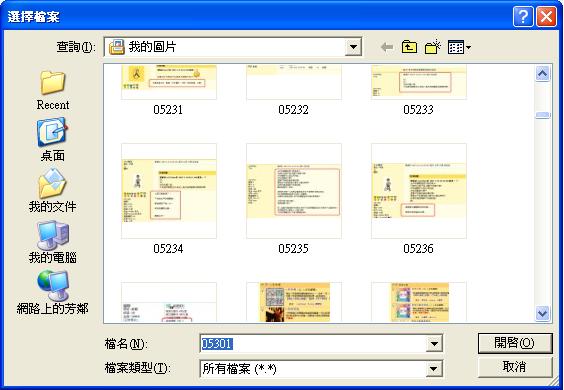Click the help question mark button
The image size is (564, 390).
pyautogui.click(x=523, y=17)
